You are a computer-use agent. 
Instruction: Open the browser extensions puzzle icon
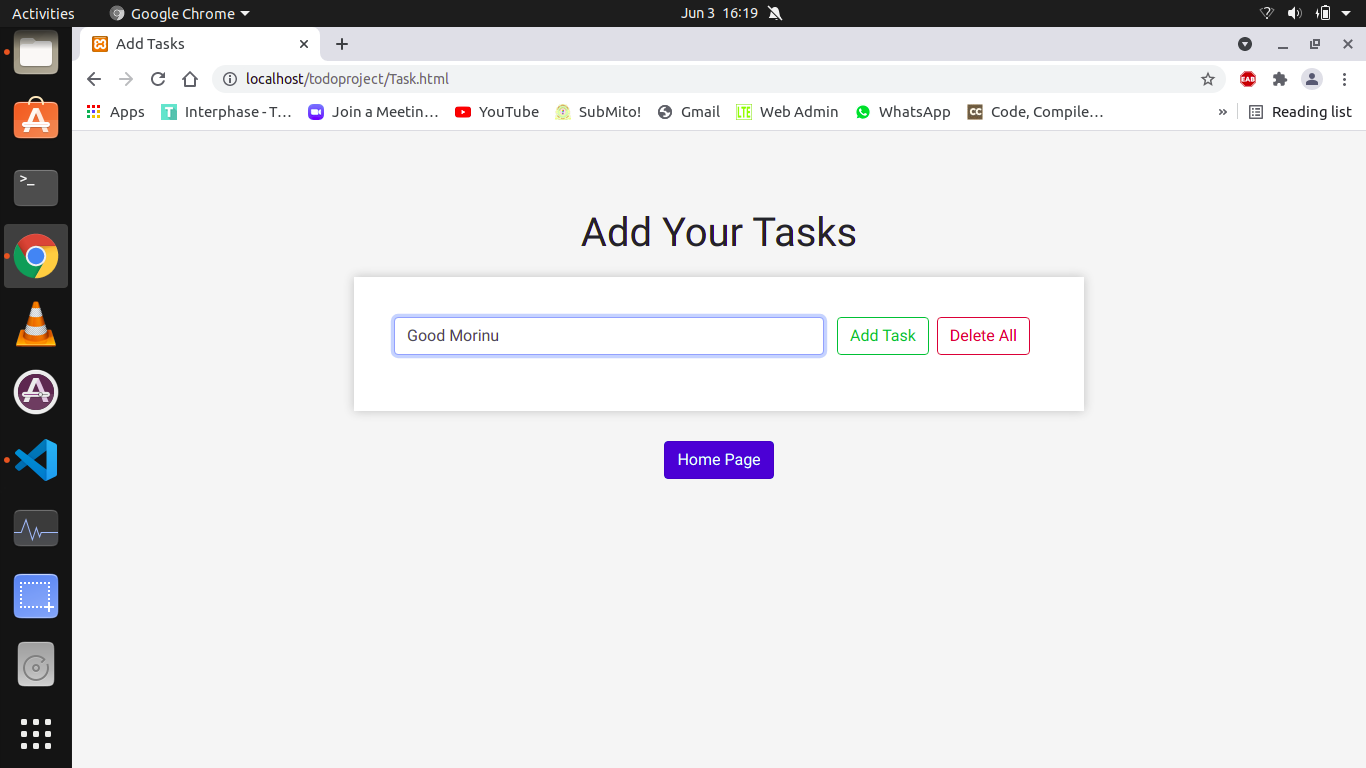(1280, 79)
